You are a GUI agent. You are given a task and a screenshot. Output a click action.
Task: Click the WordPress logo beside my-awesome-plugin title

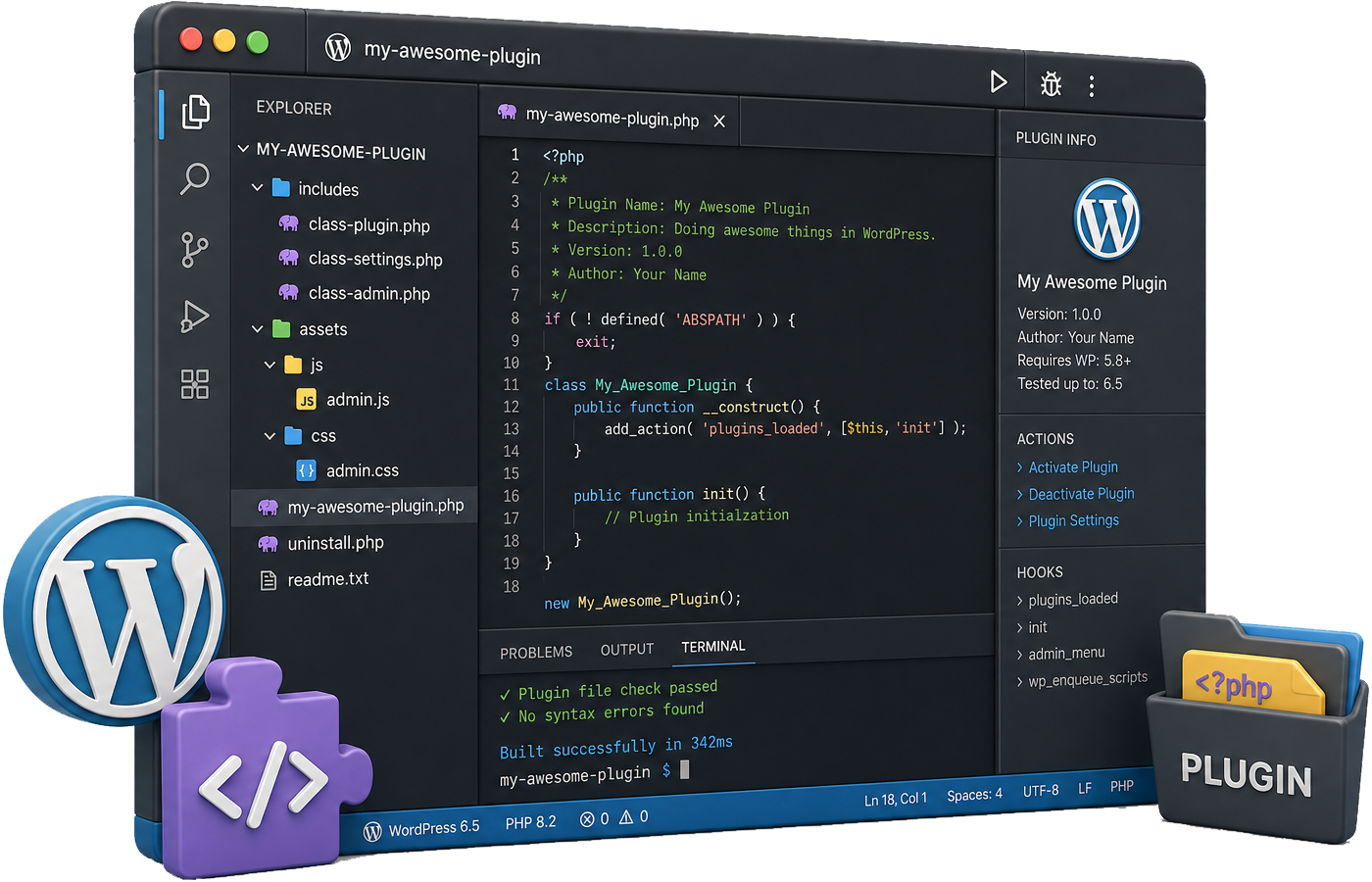(338, 47)
